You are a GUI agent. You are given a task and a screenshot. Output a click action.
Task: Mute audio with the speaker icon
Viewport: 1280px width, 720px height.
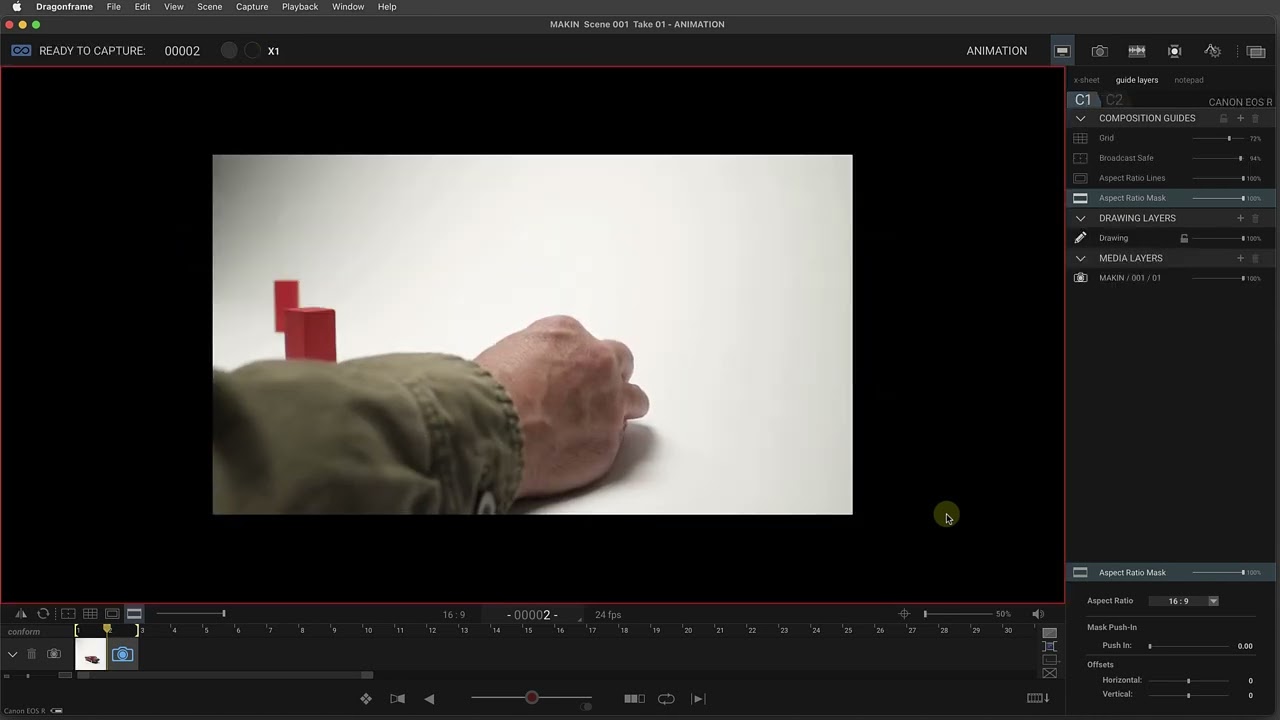[1038, 614]
